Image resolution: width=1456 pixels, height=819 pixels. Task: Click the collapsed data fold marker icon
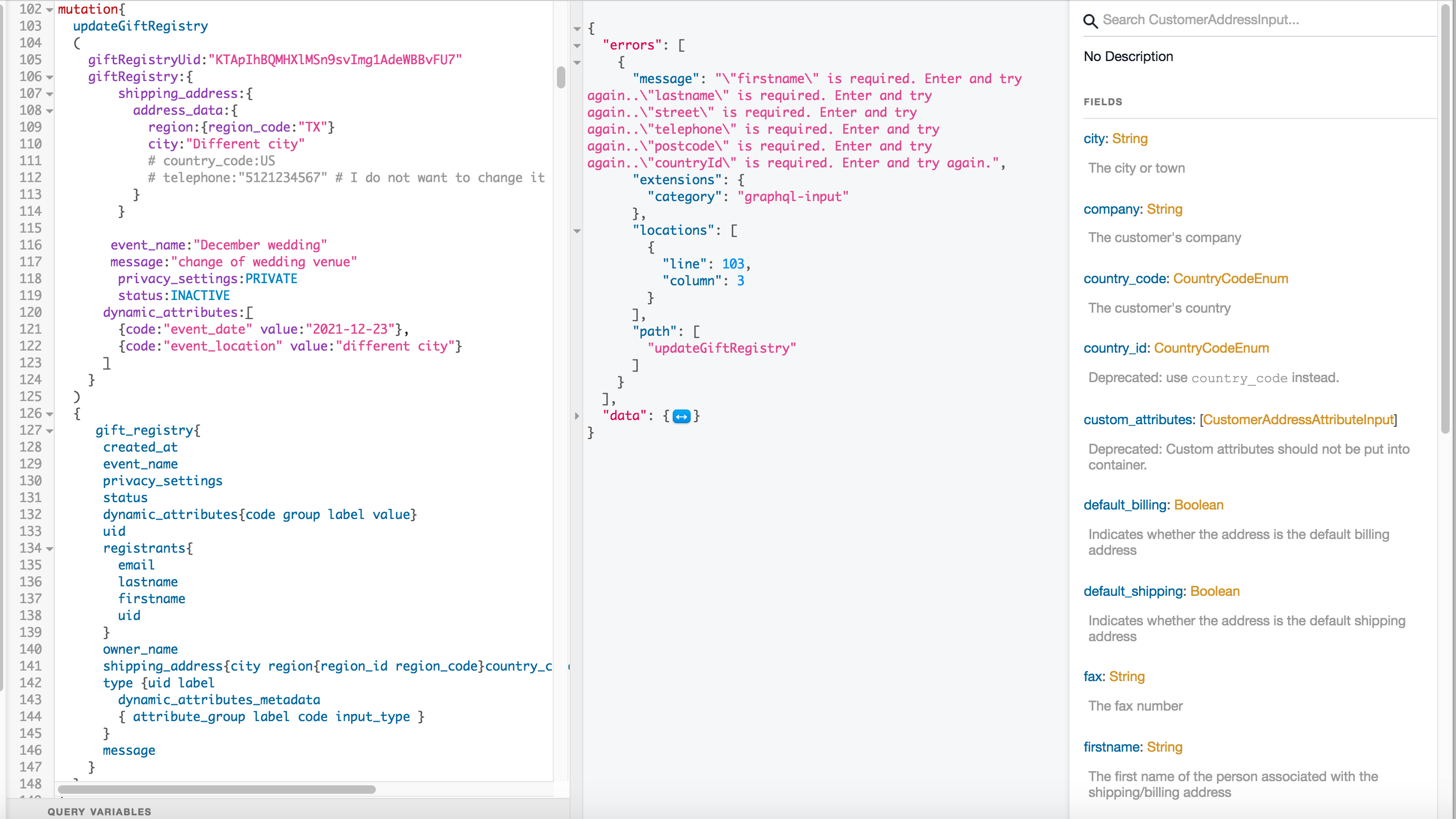(x=681, y=416)
